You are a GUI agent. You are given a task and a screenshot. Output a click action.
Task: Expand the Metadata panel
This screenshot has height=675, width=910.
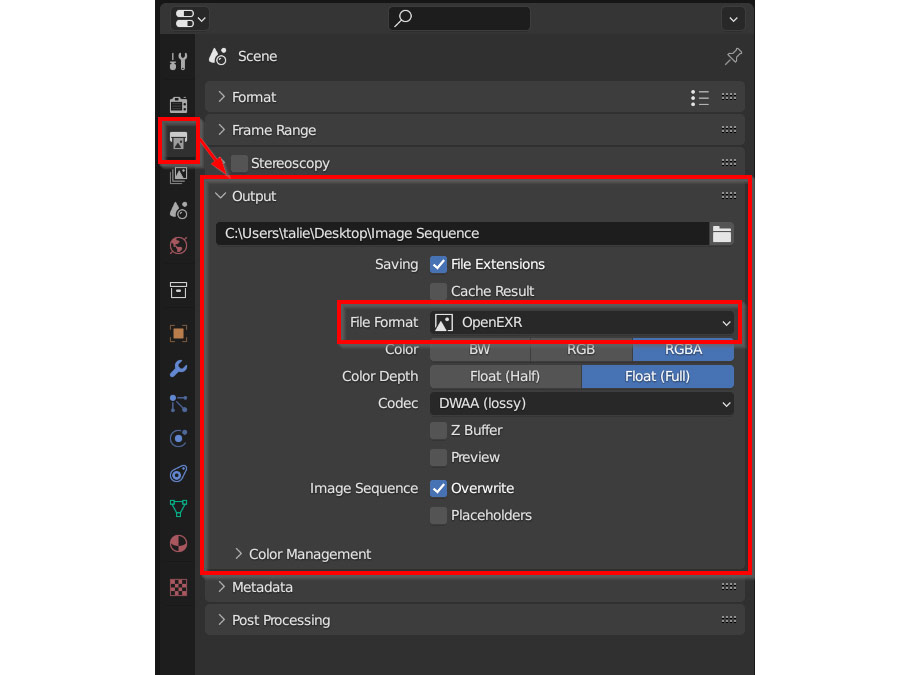coord(262,587)
